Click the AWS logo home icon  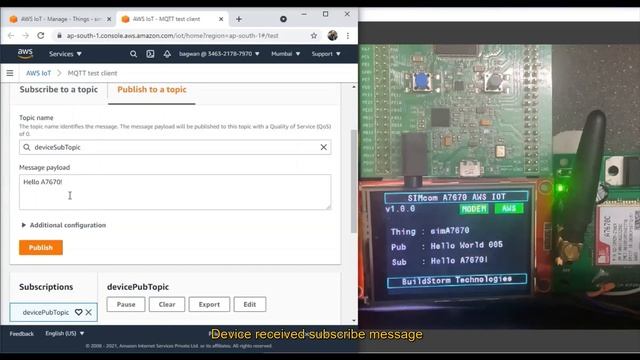point(25,54)
